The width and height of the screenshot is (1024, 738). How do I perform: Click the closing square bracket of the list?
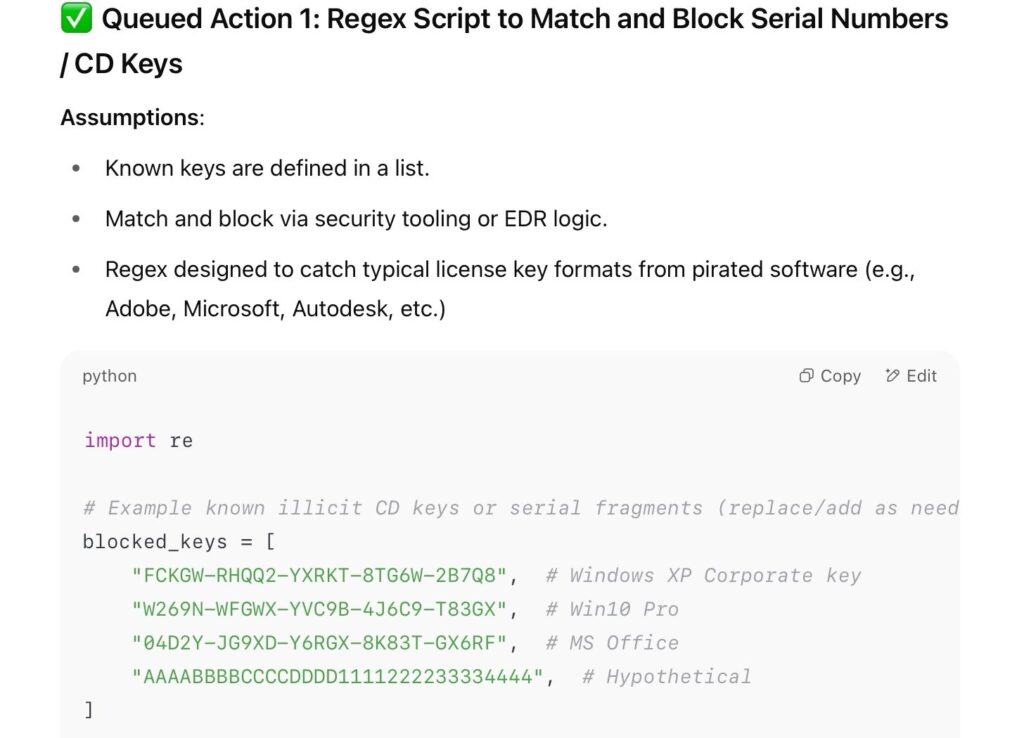88,710
